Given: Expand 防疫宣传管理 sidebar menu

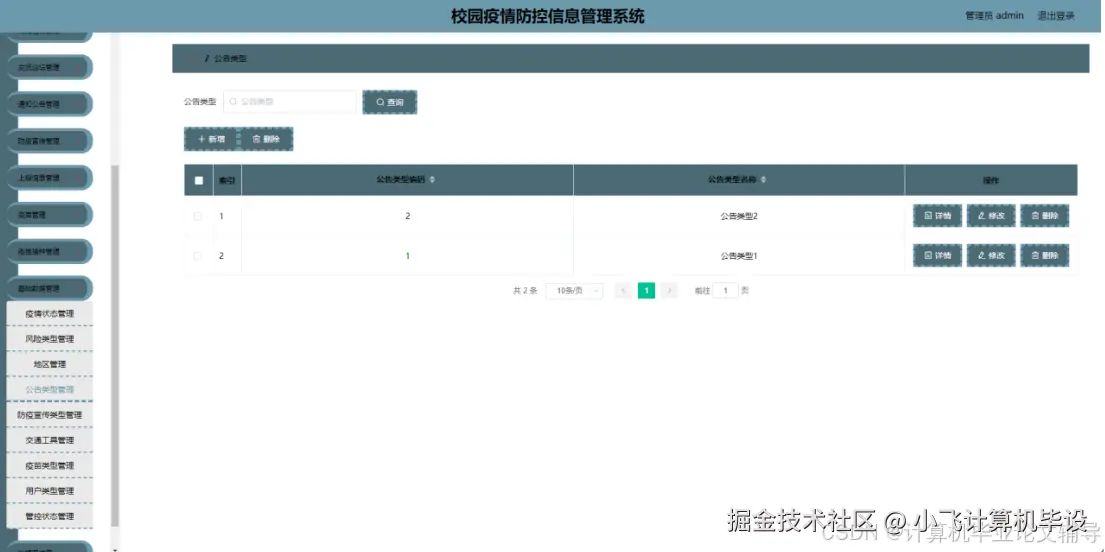Looking at the screenshot, I should [49, 141].
